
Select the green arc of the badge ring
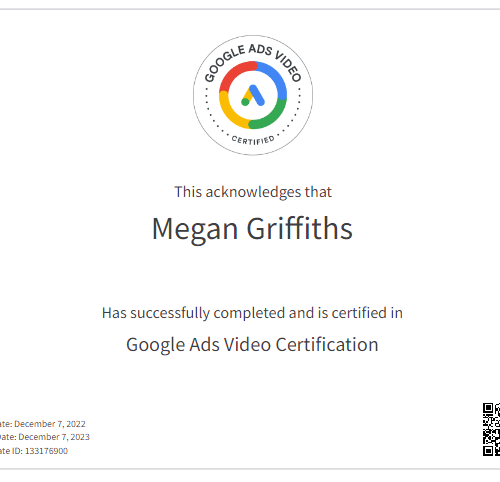click(x=270, y=115)
